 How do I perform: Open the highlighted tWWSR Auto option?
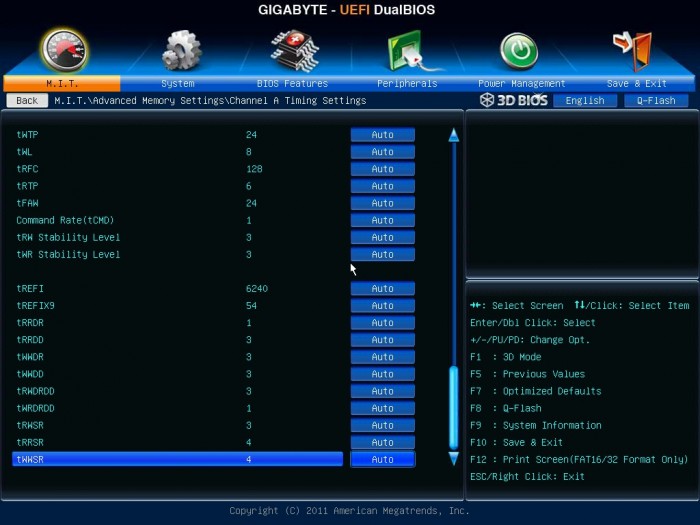coord(383,459)
